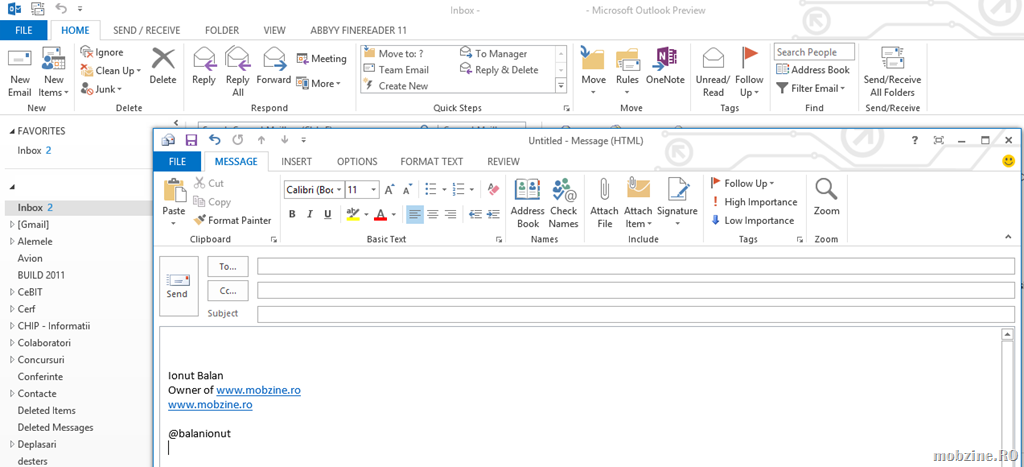The width and height of the screenshot is (1024, 467).
Task: Forward the selected email
Action: pos(273,67)
